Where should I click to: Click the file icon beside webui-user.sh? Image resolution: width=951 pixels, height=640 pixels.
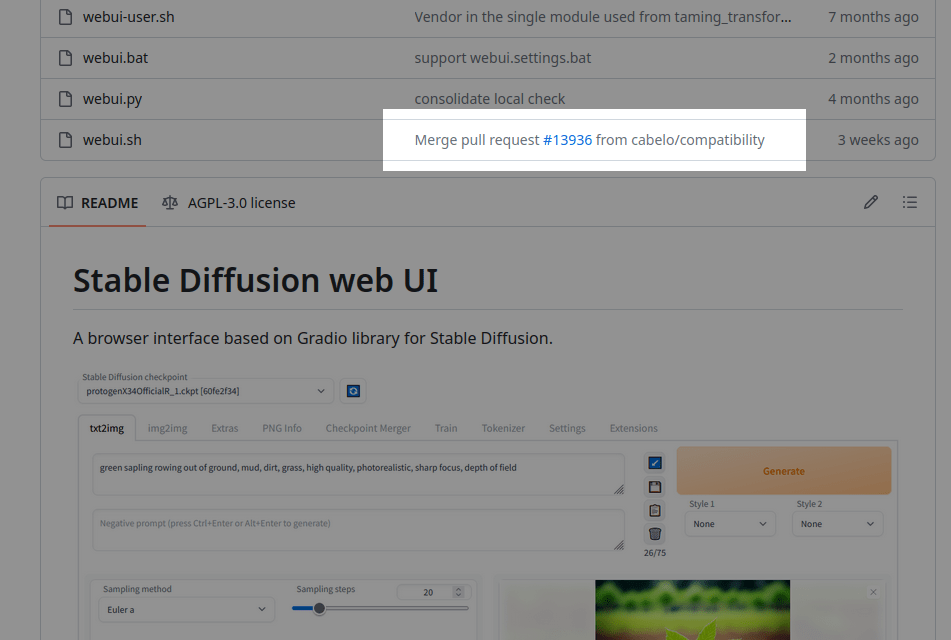65,17
